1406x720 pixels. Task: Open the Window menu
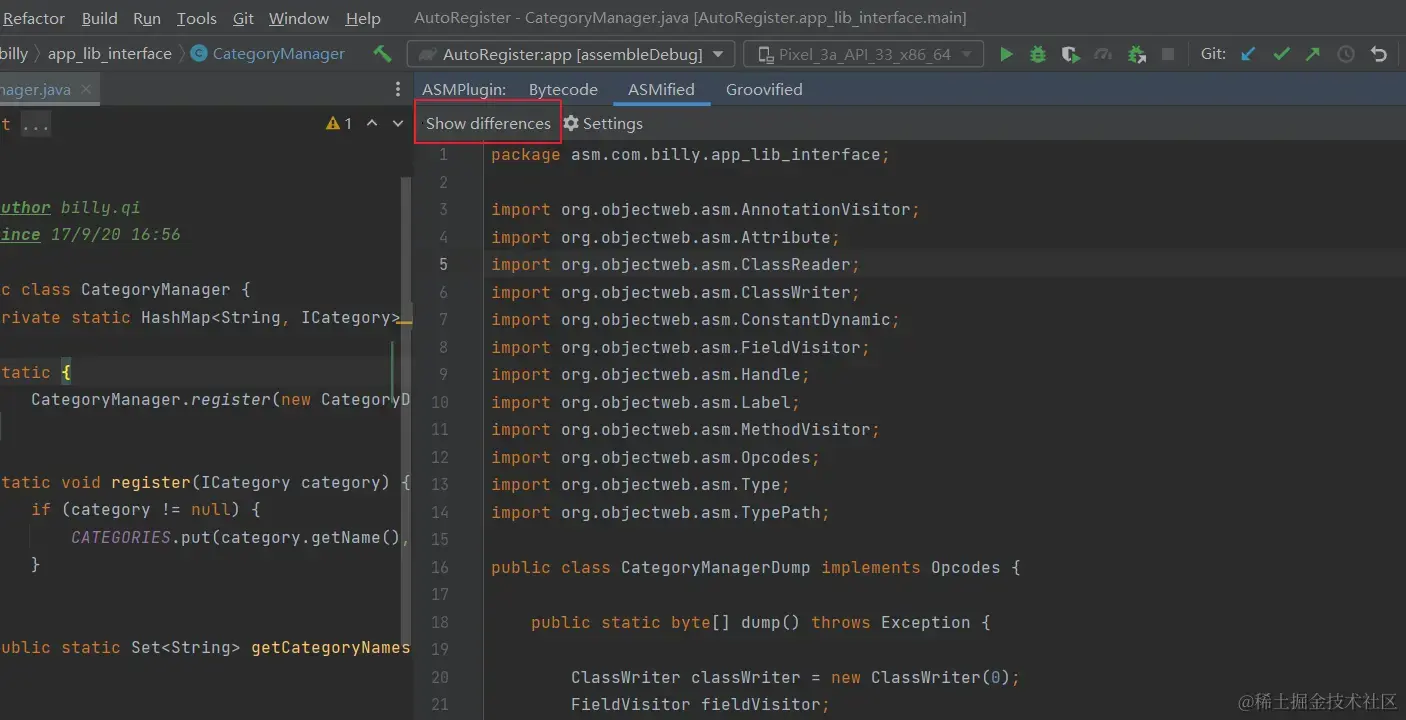coord(299,18)
